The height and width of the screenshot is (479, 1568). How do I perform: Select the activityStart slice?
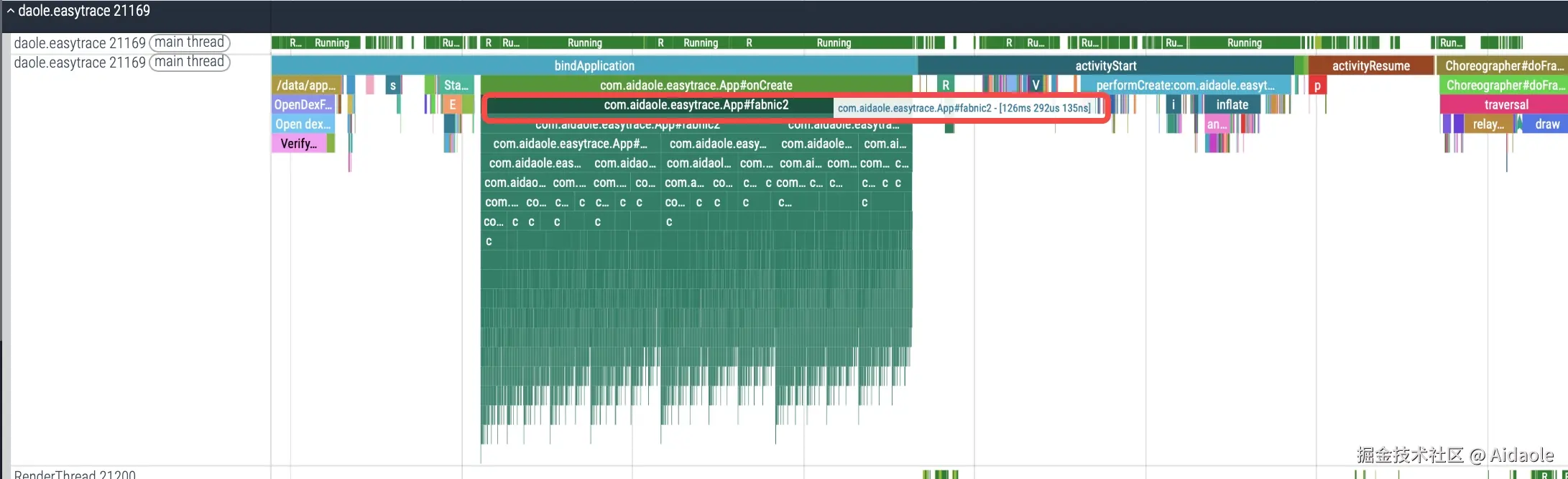pos(1105,65)
